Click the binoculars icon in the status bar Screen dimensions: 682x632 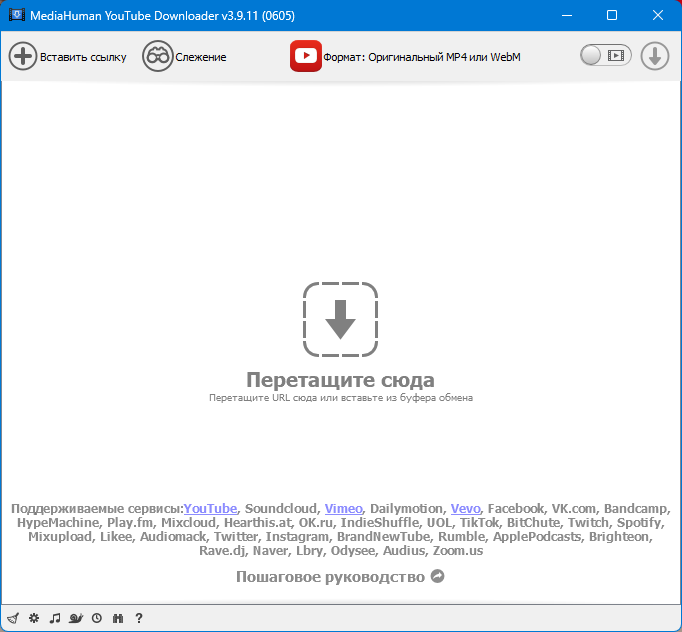click(118, 618)
